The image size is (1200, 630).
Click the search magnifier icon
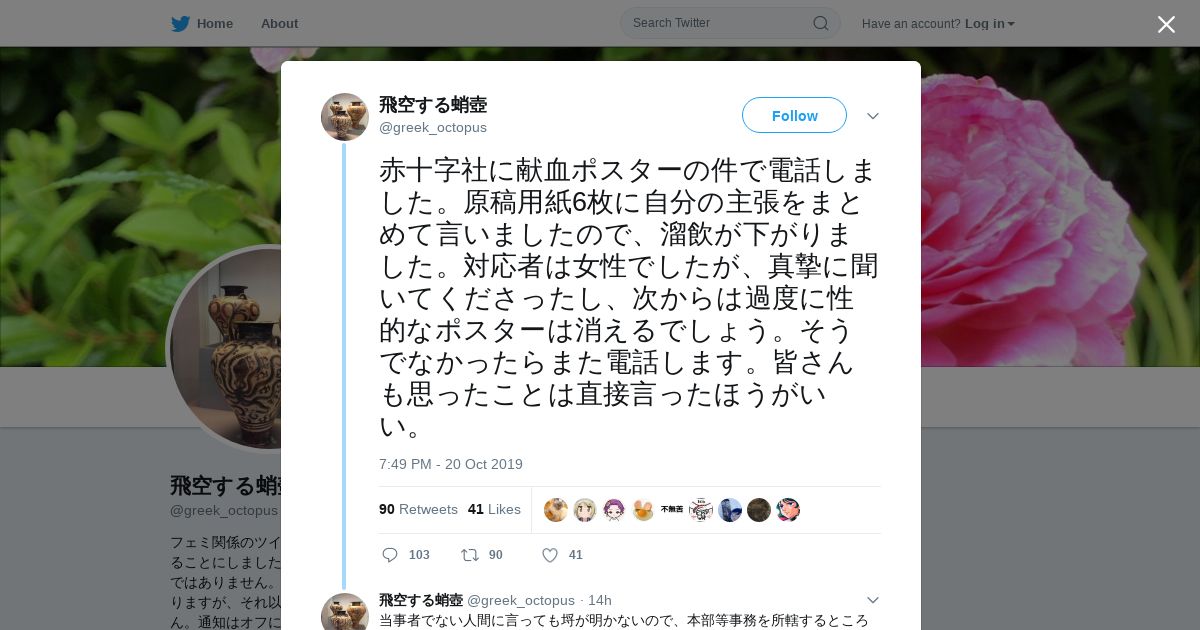[820, 23]
